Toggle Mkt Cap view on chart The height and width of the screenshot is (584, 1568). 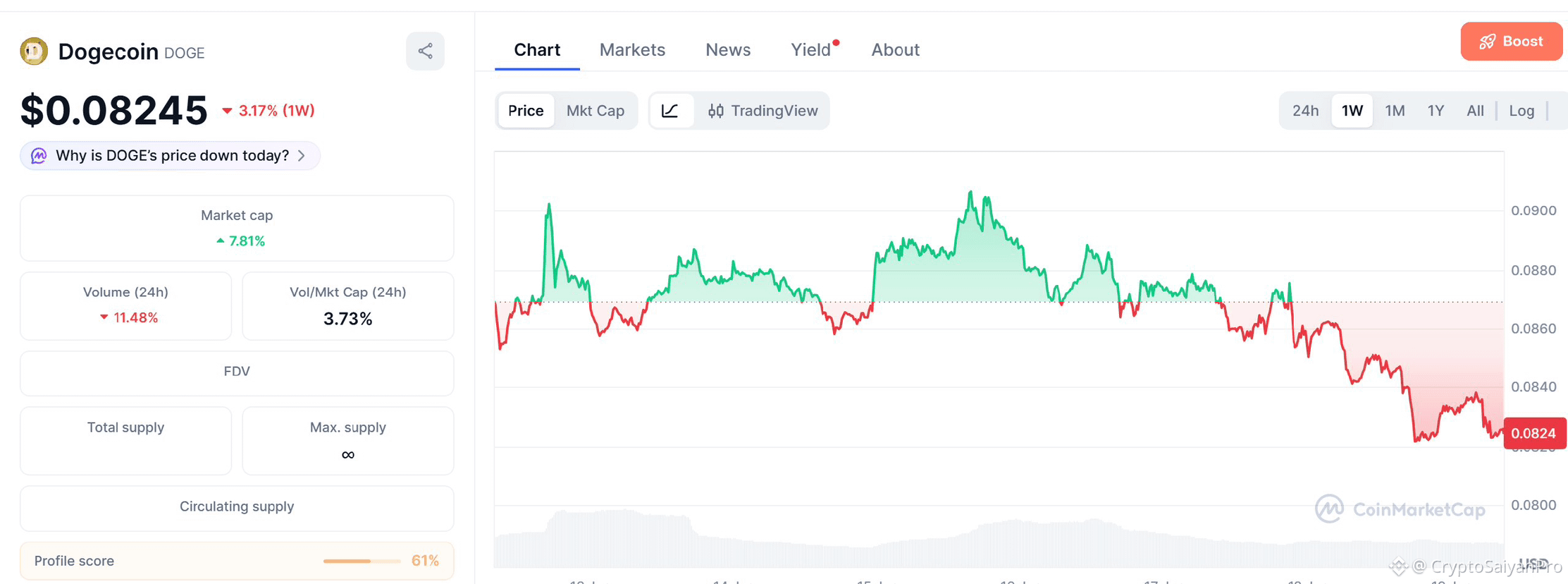coord(595,111)
